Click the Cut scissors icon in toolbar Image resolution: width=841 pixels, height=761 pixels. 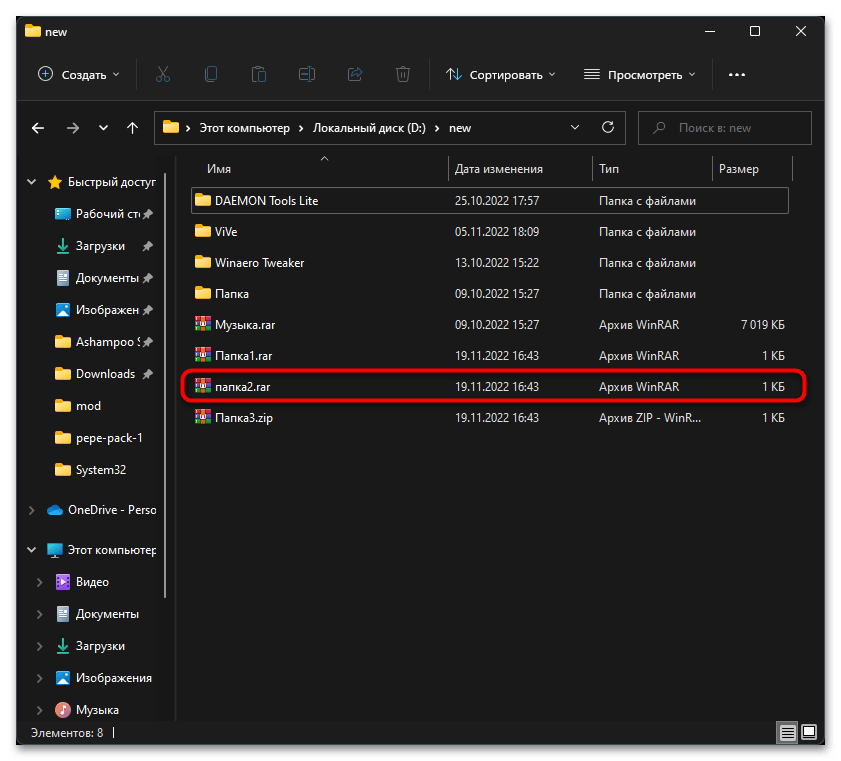point(162,74)
